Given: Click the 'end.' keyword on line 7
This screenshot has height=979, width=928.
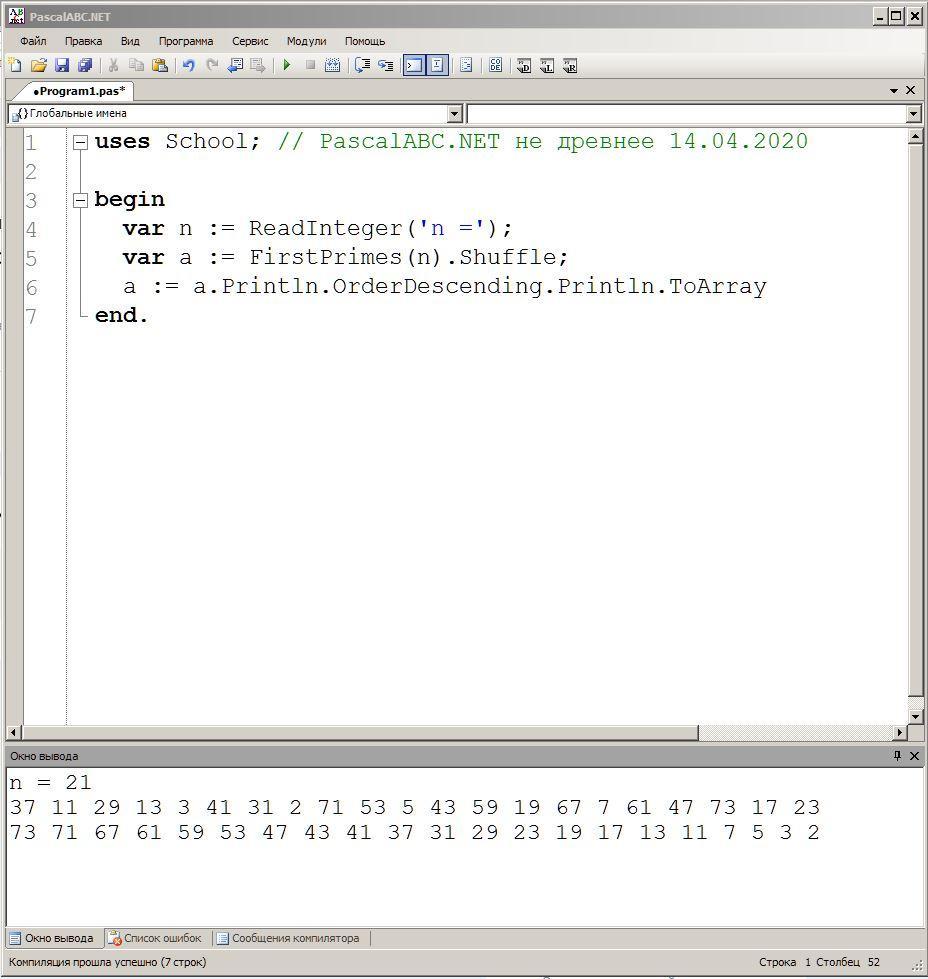Looking at the screenshot, I should click(121, 315).
